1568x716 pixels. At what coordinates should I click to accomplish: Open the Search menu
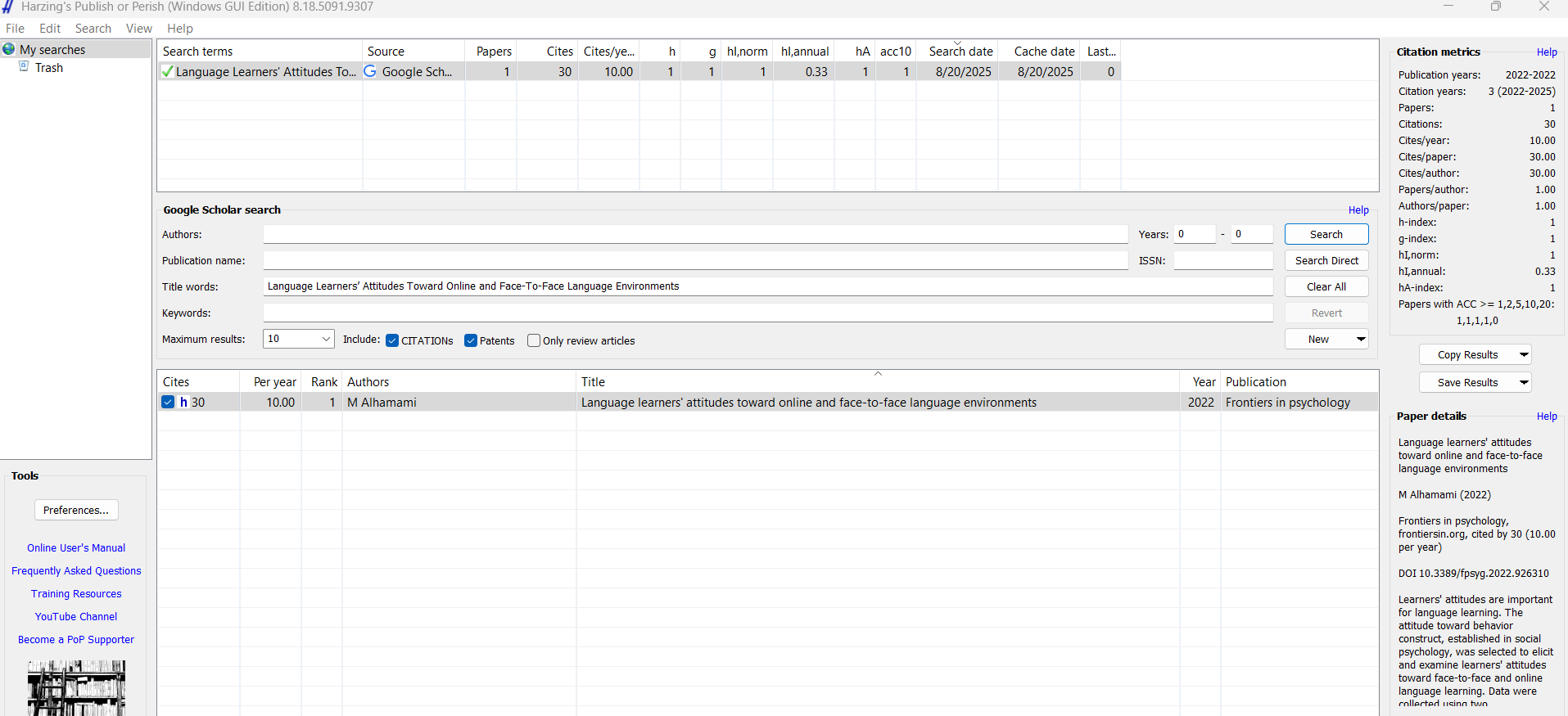[93, 29]
